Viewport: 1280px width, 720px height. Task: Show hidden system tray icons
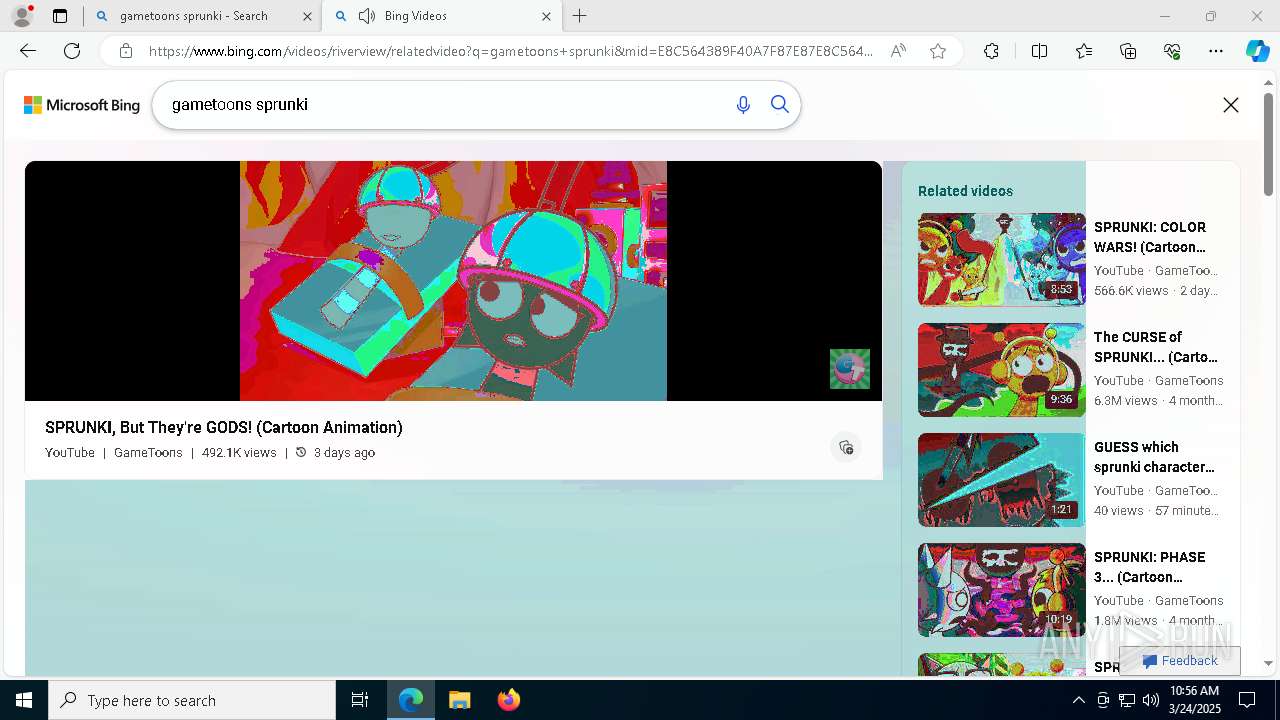(x=1078, y=700)
